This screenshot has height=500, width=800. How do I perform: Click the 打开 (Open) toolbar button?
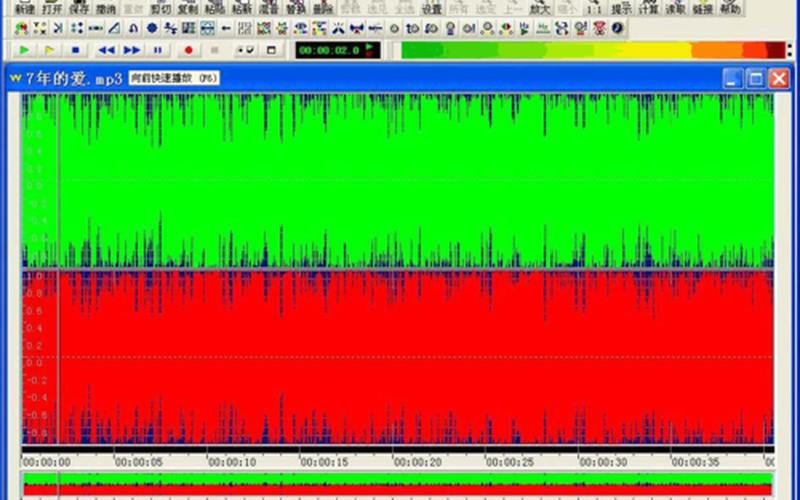52,7
